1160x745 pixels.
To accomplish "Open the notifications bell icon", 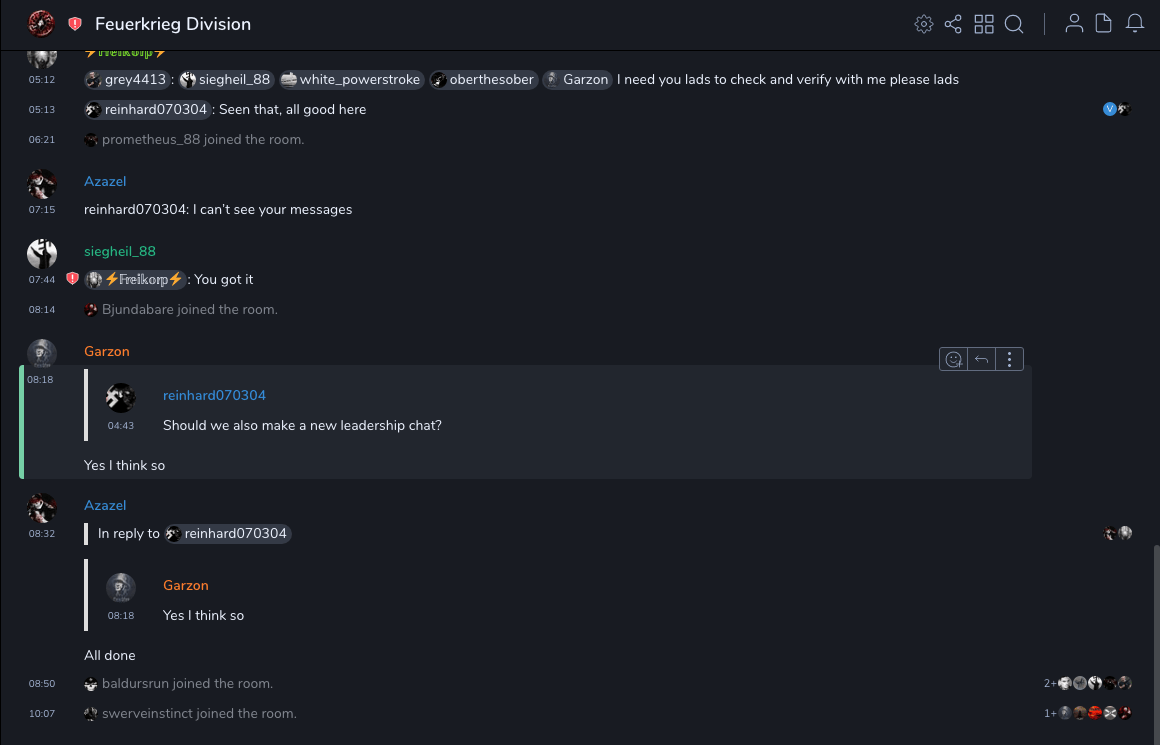I will (1135, 24).
